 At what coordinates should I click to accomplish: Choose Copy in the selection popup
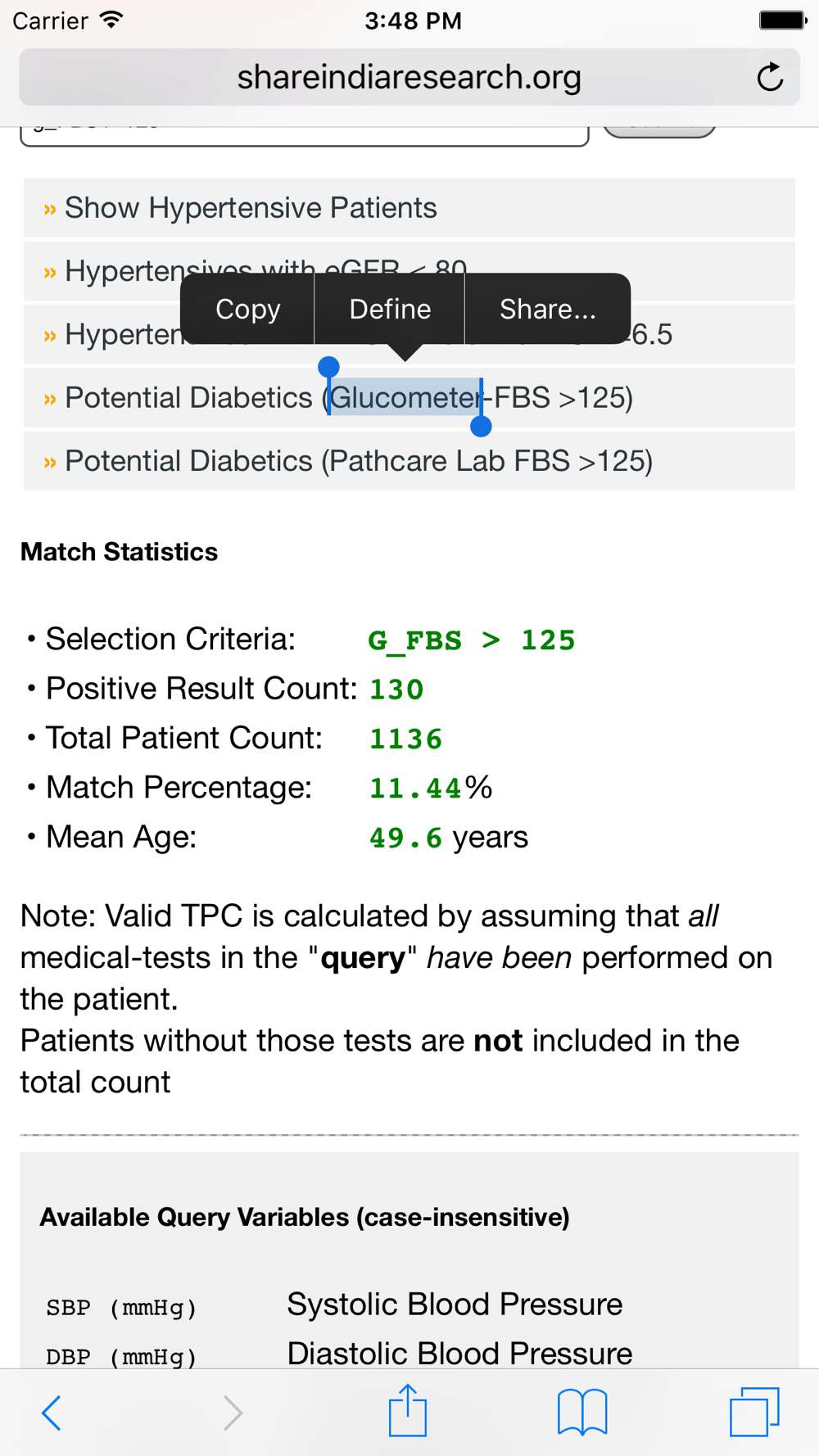[247, 309]
